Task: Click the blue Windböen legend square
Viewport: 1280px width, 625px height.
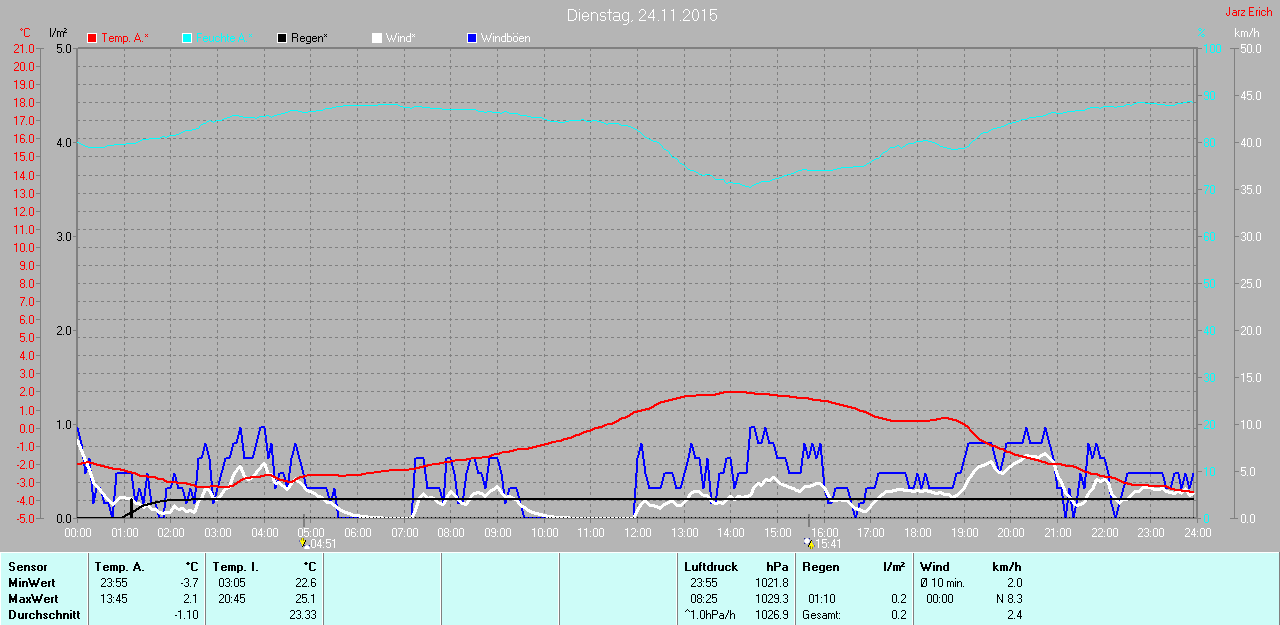Action: coord(472,38)
